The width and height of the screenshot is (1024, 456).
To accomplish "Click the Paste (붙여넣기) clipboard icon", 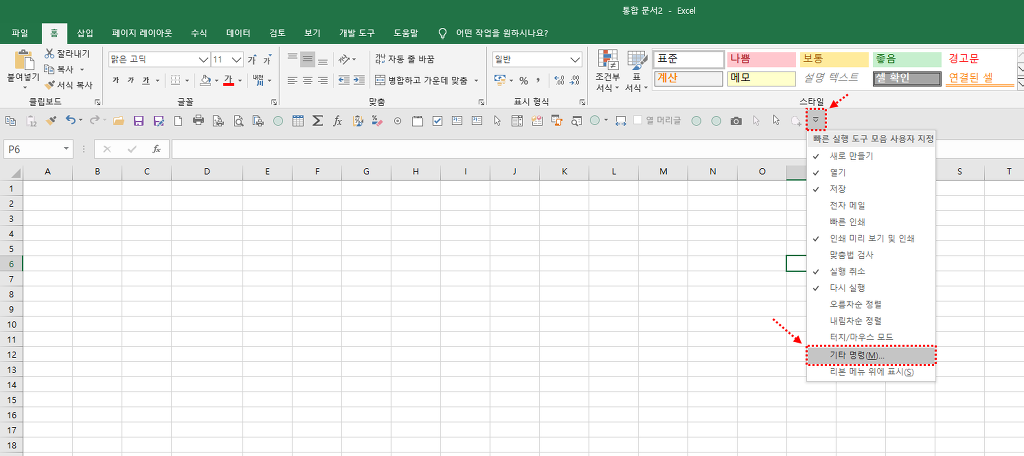I will point(21,60).
